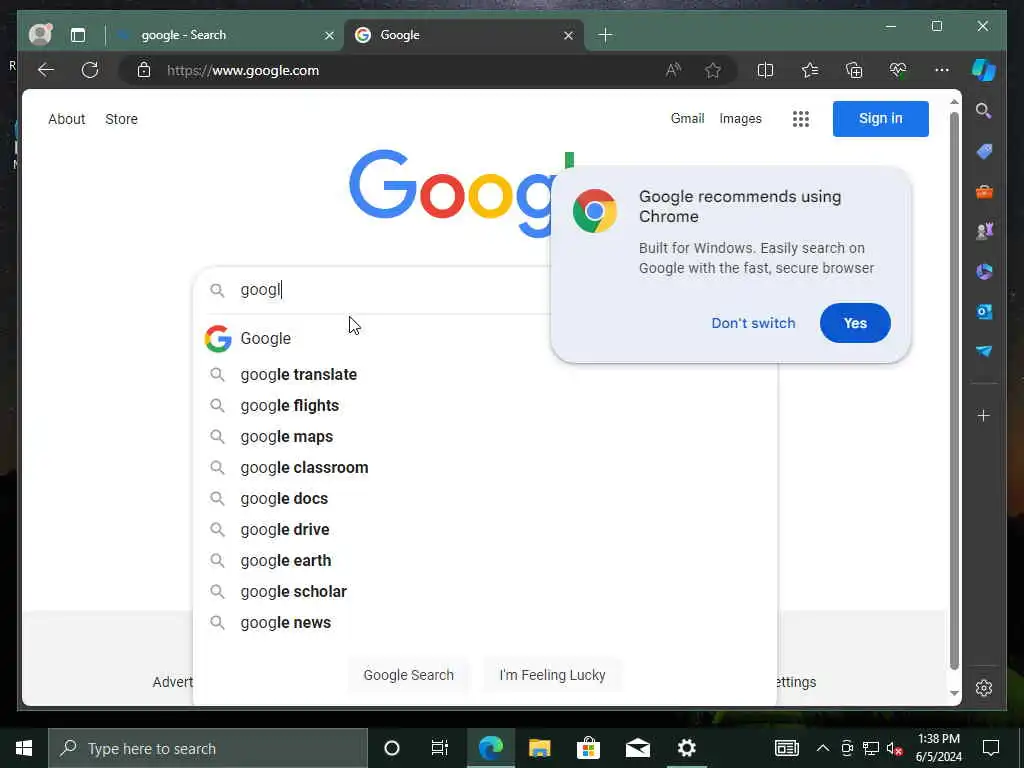Click Yes in the Chrome recommendation popup

(855, 323)
